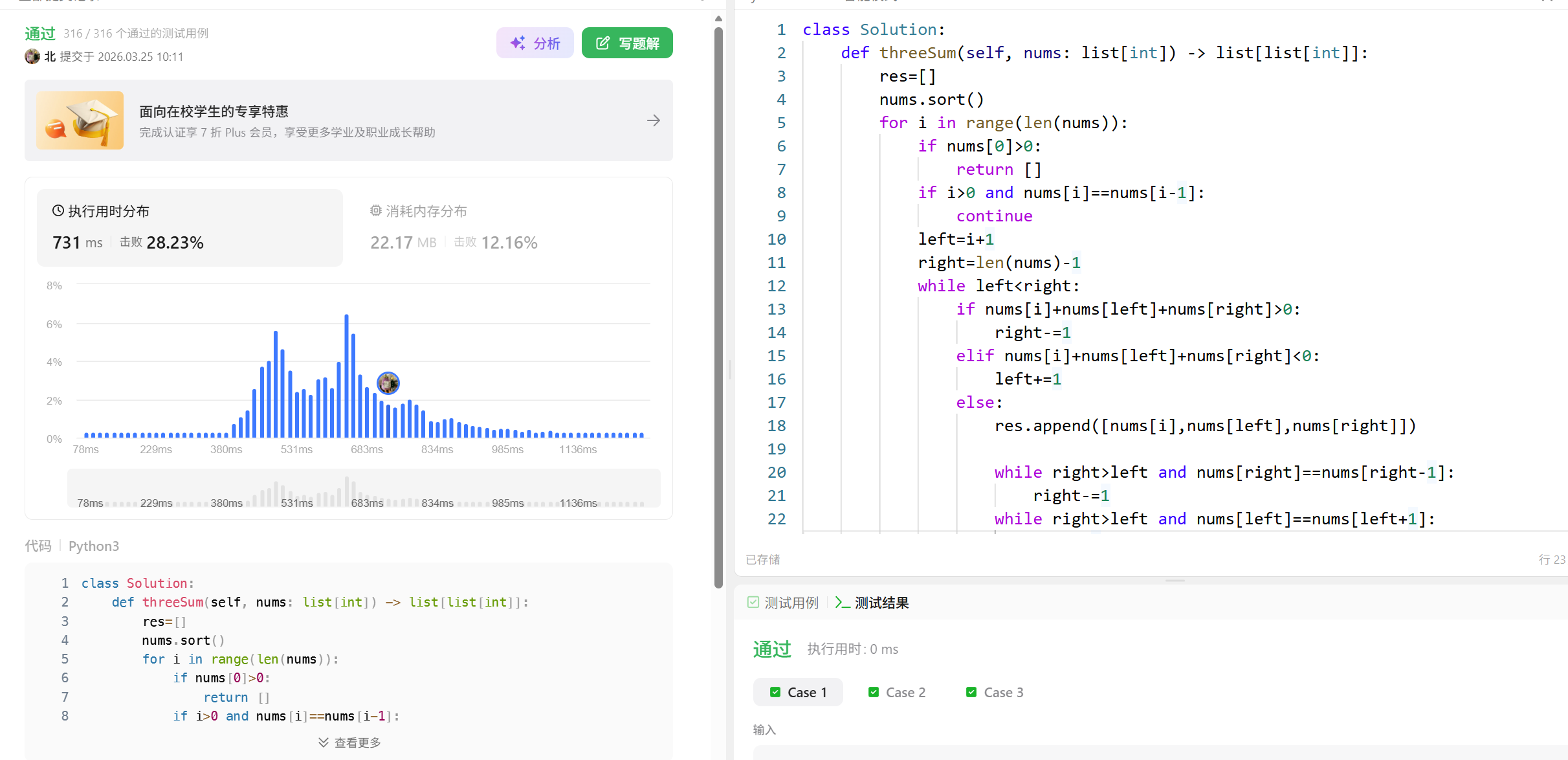Click the submitter's avatar next to 北
This screenshot has width=1568, height=760.
32,56
